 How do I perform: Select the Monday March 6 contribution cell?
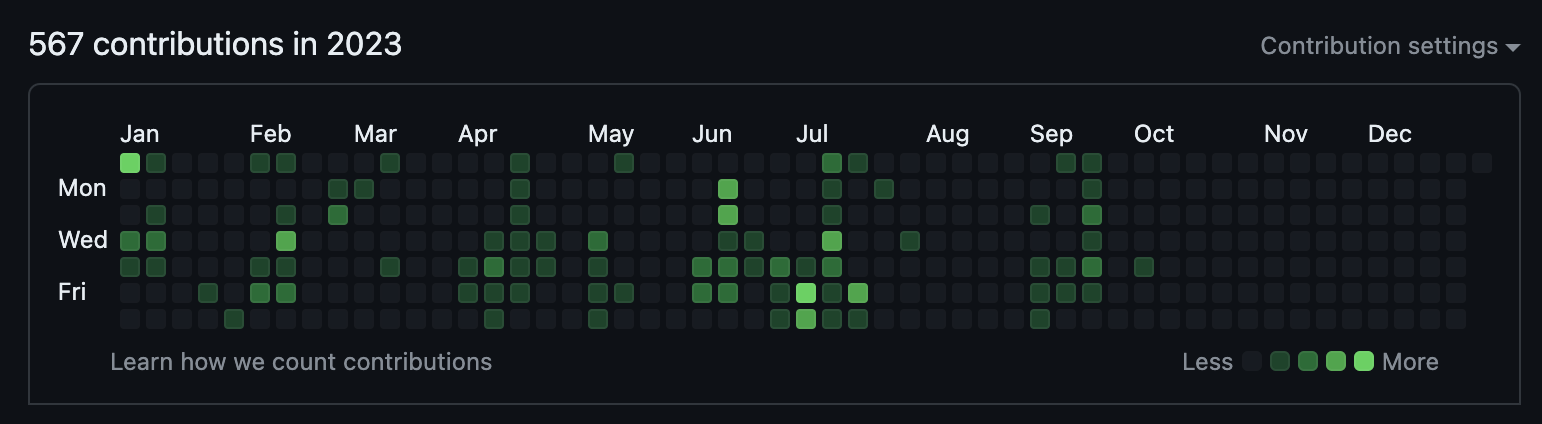(364, 188)
